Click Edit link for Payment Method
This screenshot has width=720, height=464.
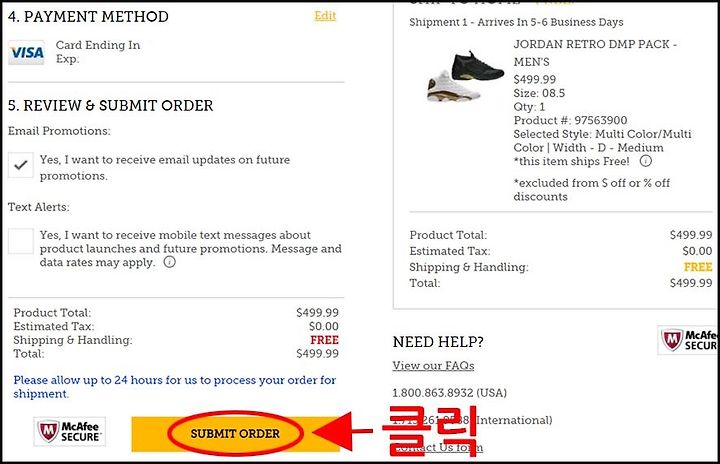(325, 16)
